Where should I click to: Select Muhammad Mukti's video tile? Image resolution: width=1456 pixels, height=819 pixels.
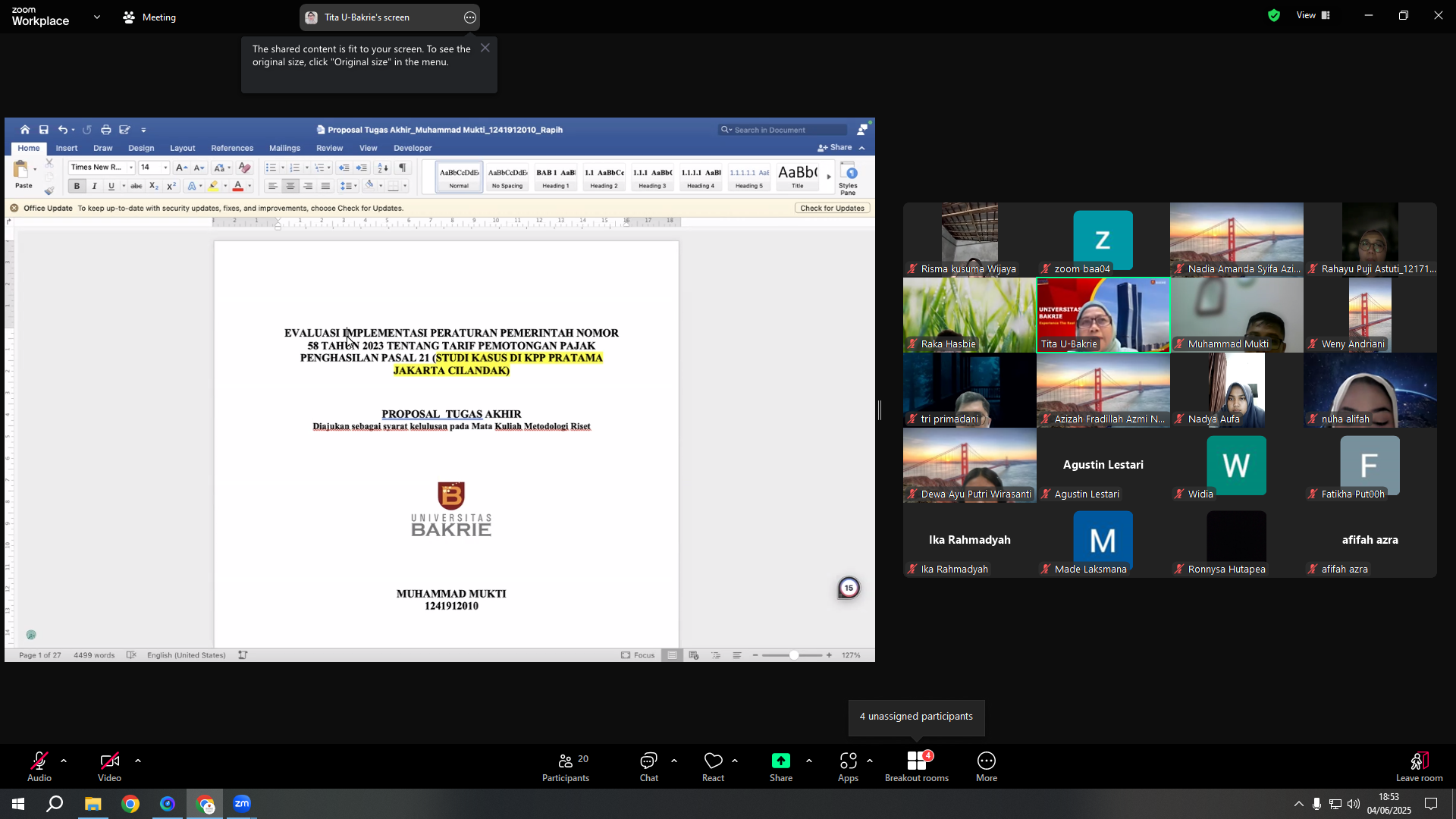tap(1237, 315)
